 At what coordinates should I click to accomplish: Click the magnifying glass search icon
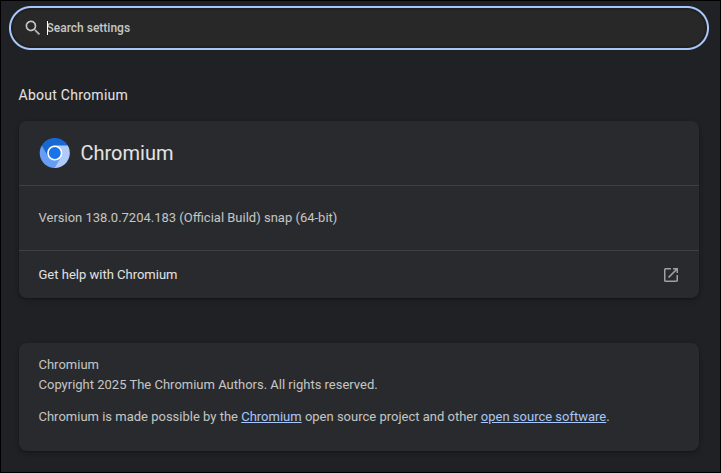coord(32,28)
